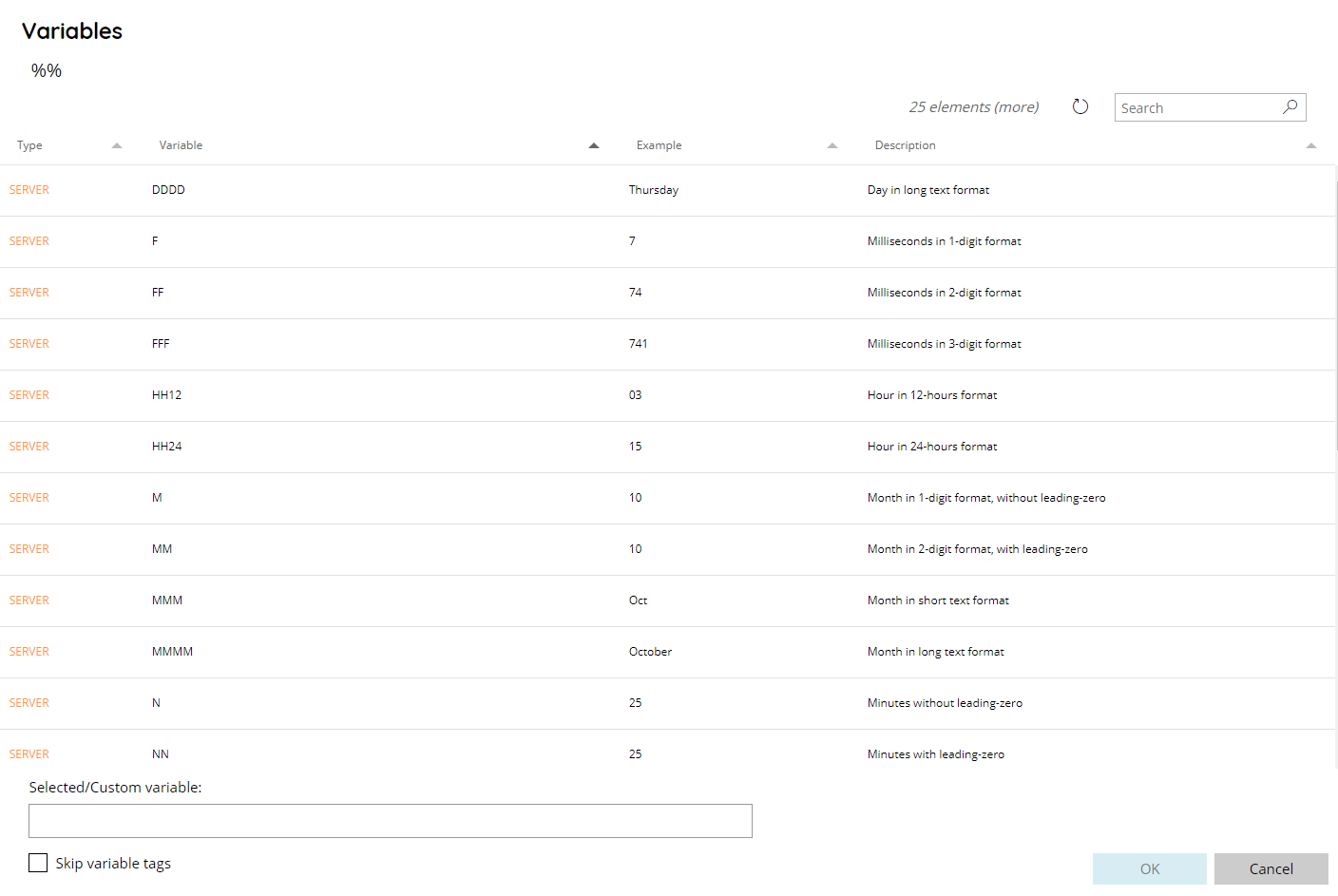
Task: Click 'Month in short text format' description
Action: (938, 601)
